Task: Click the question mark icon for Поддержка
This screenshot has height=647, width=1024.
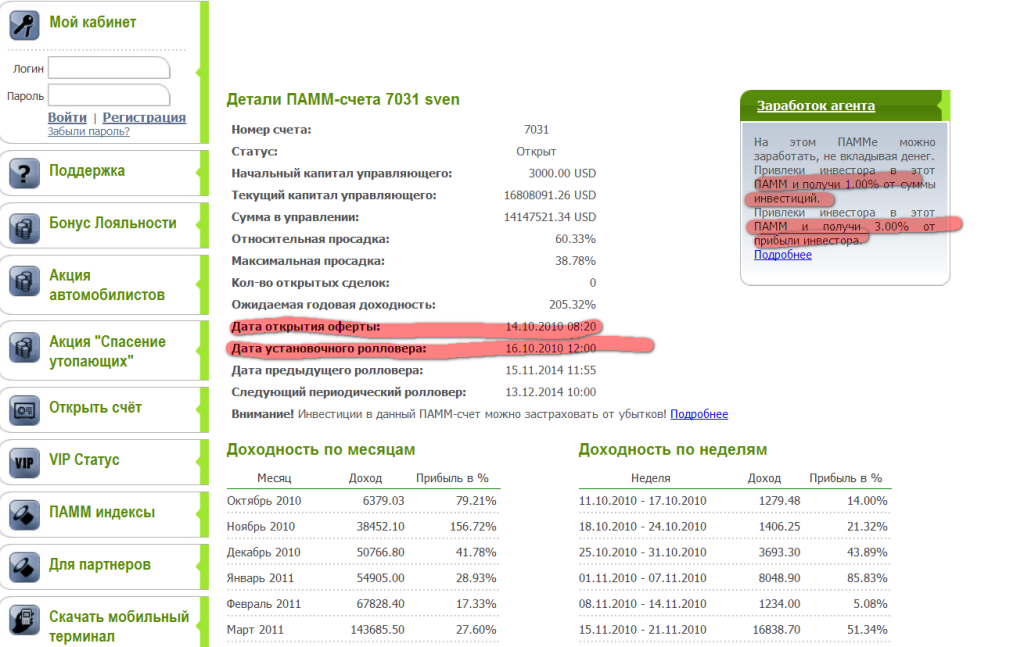Action: coord(24,174)
